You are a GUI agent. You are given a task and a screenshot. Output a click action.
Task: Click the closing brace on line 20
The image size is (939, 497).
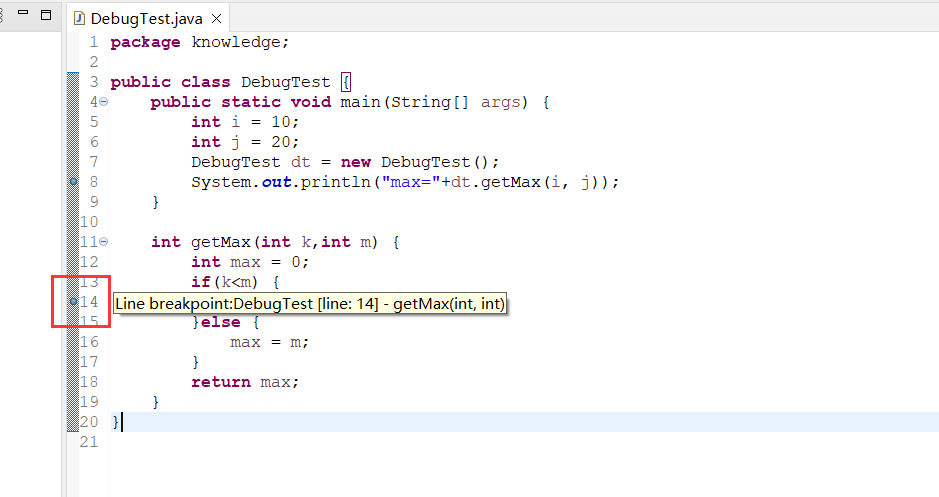pyautogui.click(x=116, y=422)
